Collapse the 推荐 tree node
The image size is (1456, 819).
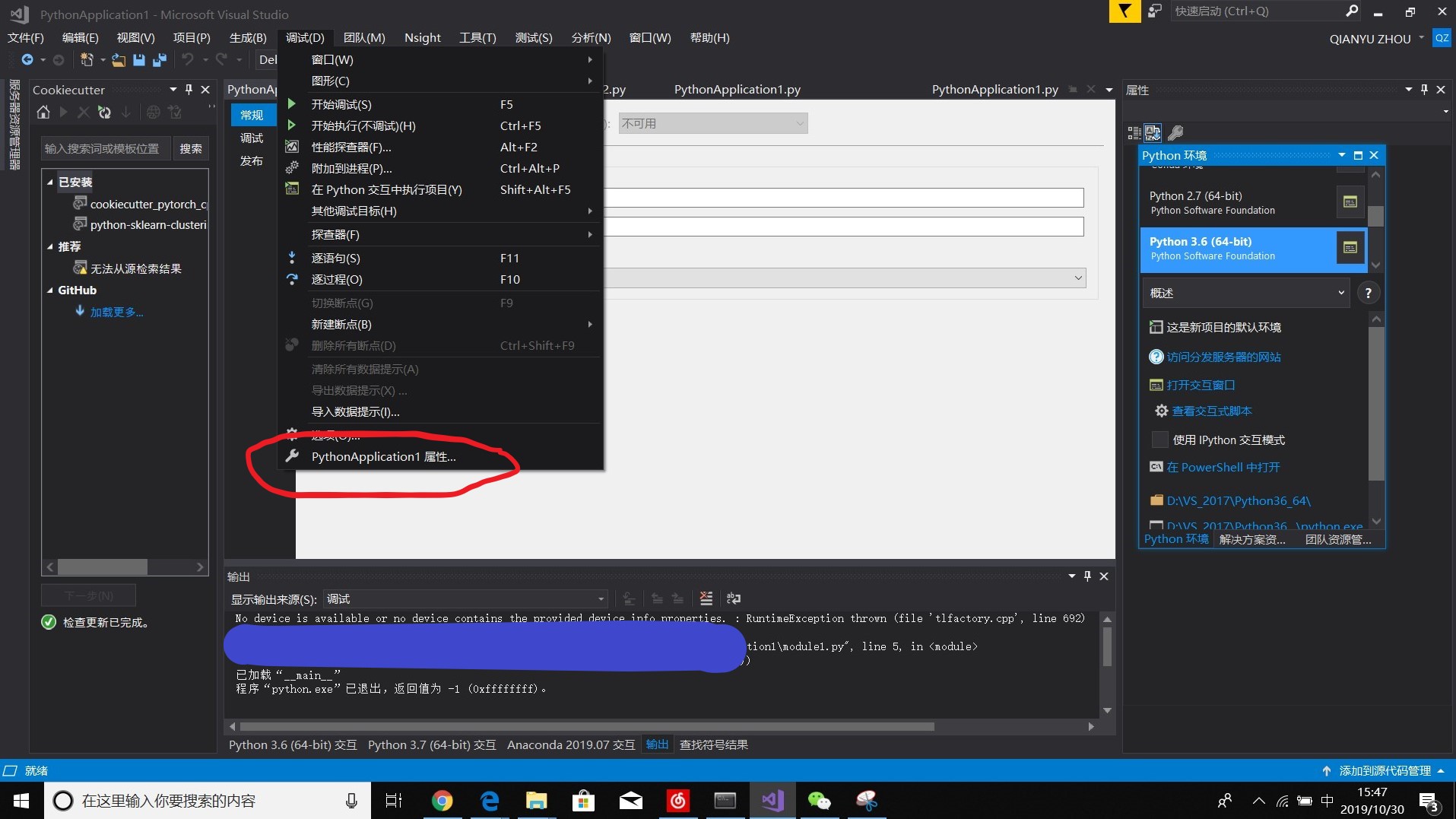pos(50,246)
